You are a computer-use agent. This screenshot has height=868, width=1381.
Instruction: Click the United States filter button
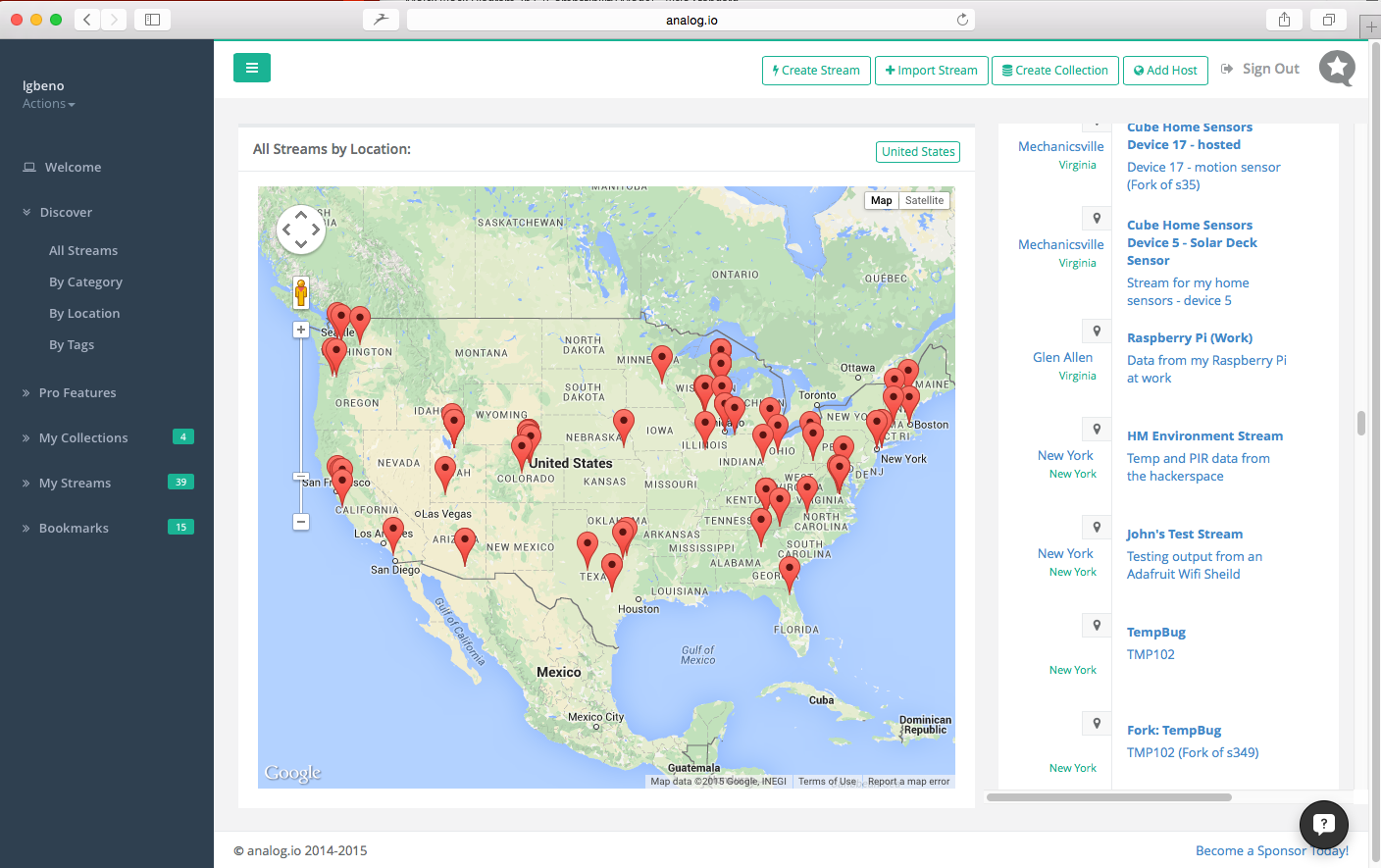(918, 152)
